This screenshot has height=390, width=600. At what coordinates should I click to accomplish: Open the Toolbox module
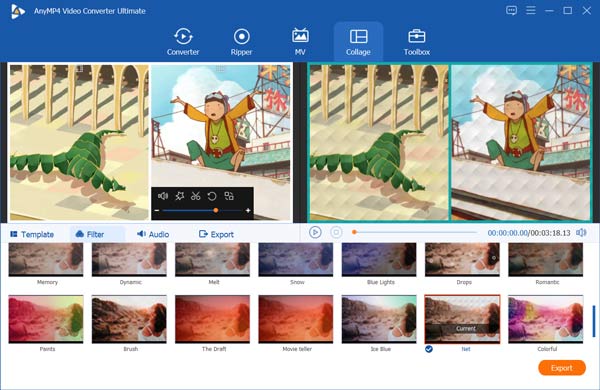point(417,42)
